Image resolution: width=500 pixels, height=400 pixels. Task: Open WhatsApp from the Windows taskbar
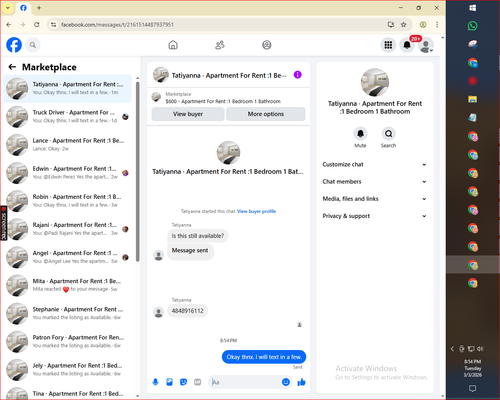point(473,26)
